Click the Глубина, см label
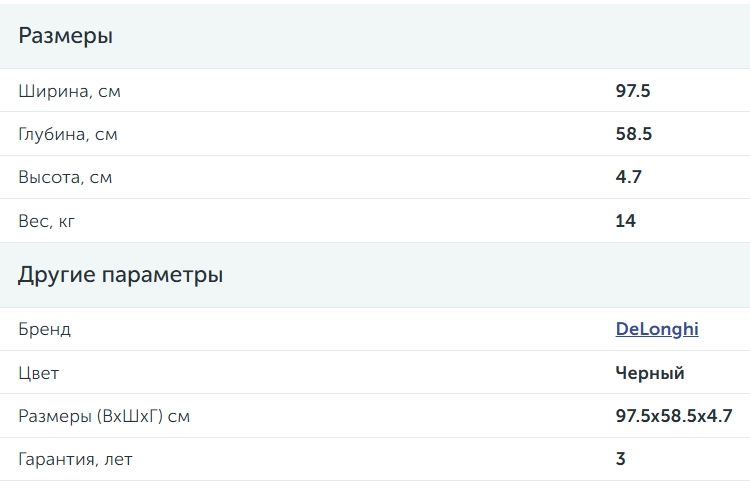750x493 pixels. (67, 134)
